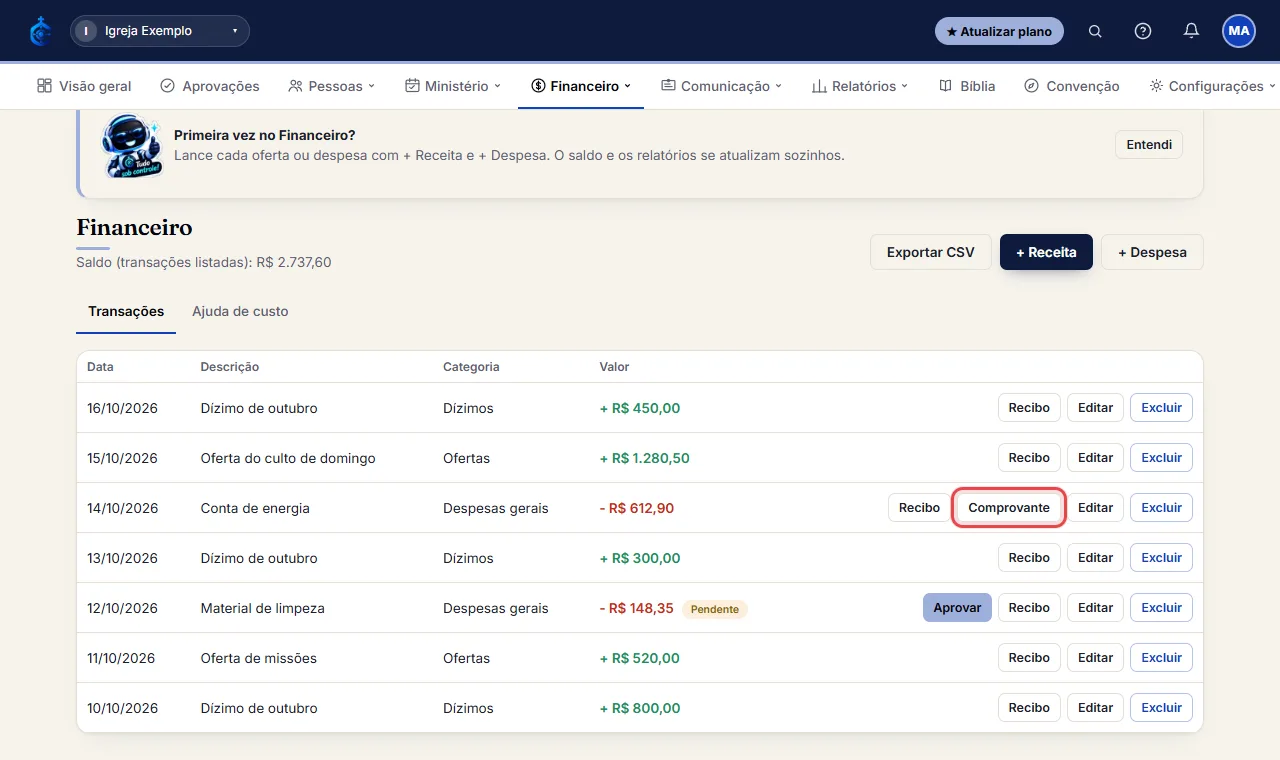Click the 'Oferta de missões' description

coord(259,658)
